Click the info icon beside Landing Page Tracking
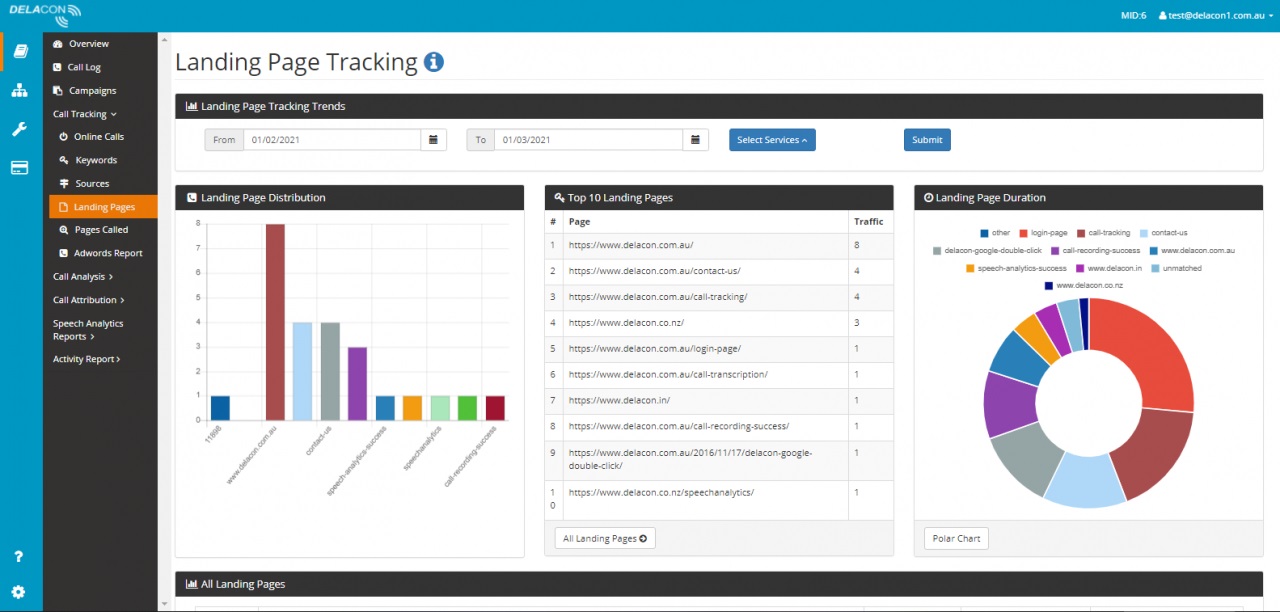 click(434, 62)
